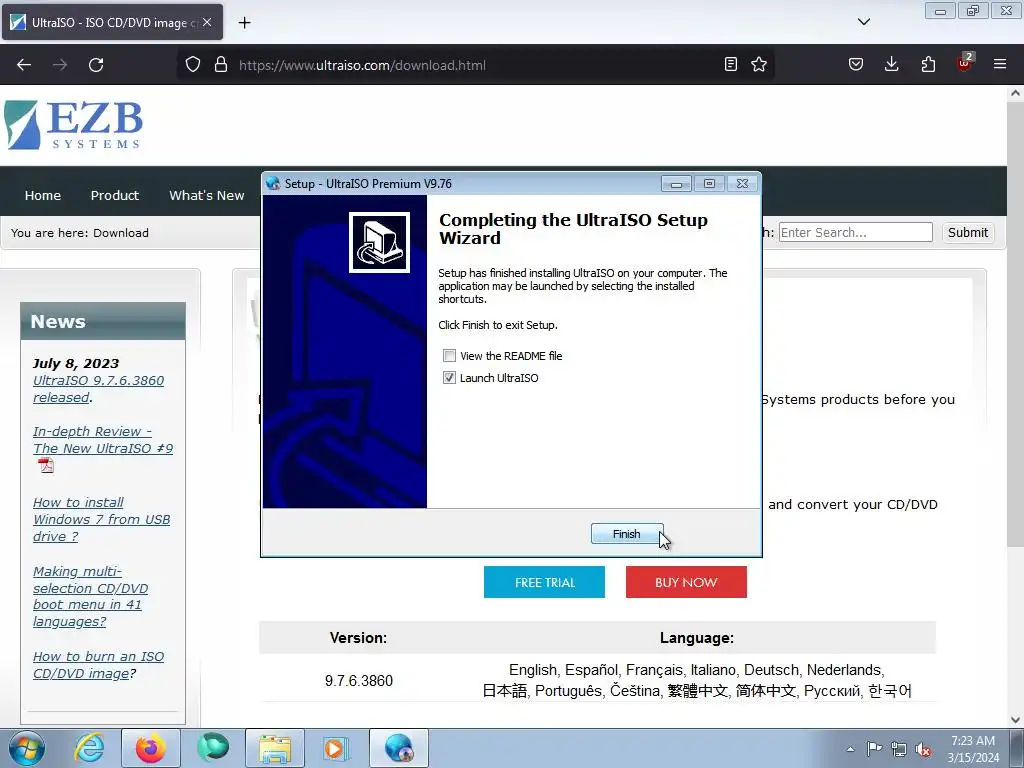Click the page scrollbar down arrow
Image resolution: width=1024 pixels, height=768 pixels.
coord(1016,720)
